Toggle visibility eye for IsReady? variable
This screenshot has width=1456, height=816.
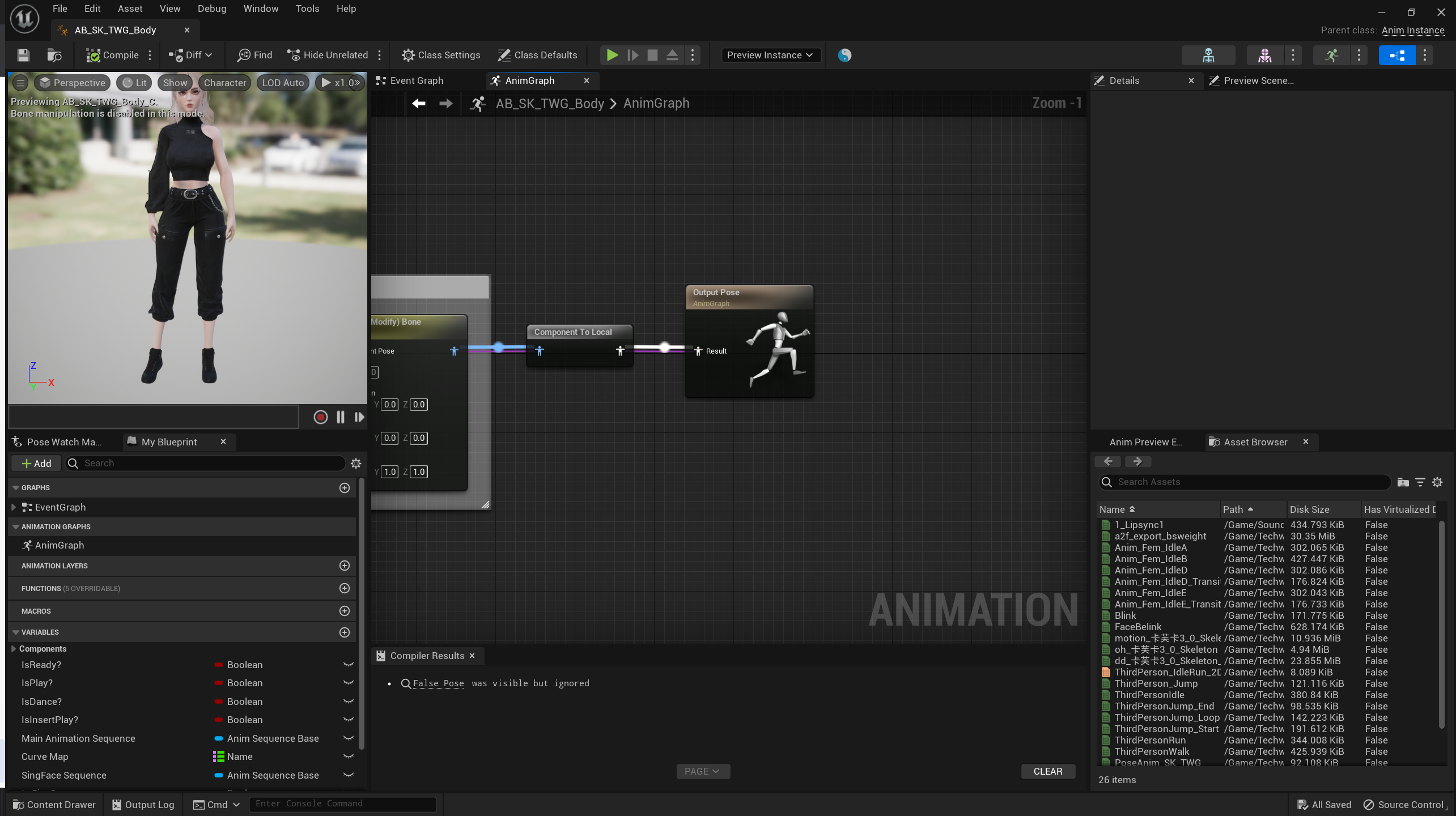(348, 665)
